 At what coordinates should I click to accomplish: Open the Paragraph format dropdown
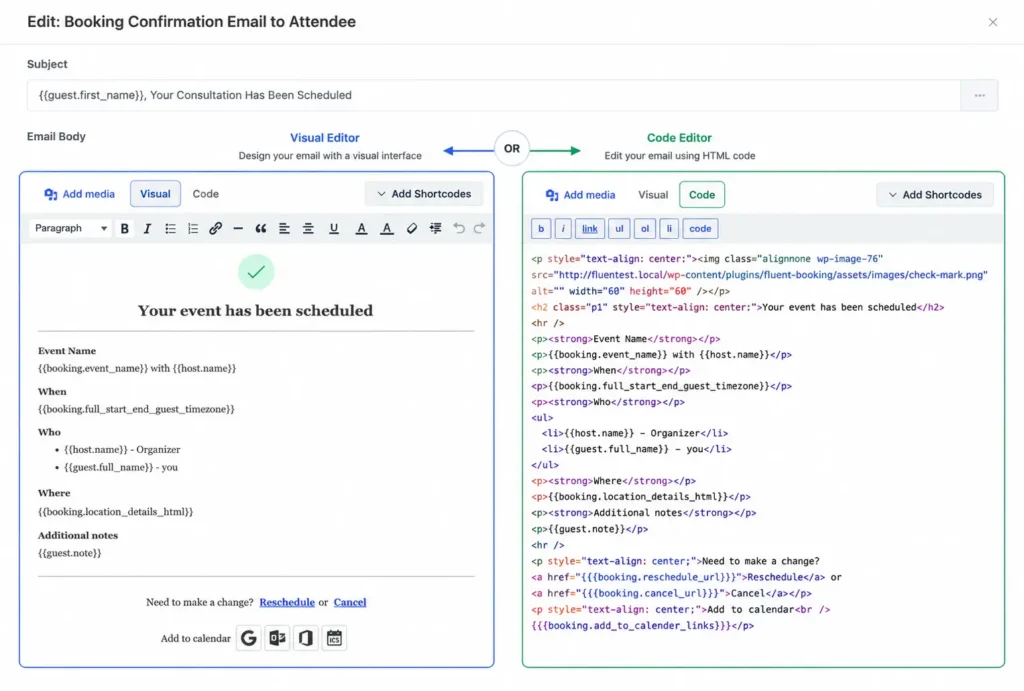(71, 229)
